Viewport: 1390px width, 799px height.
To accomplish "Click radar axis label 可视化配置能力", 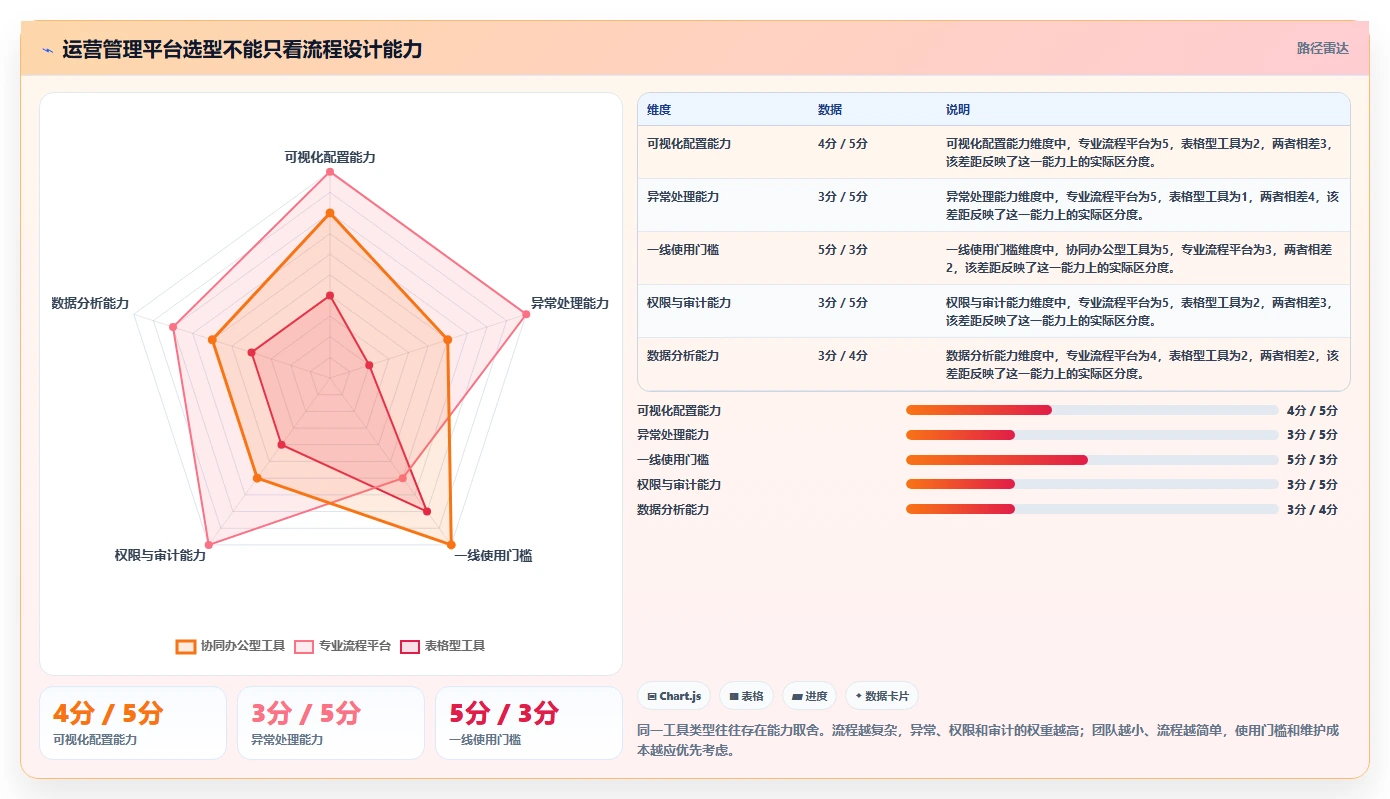I will (x=329, y=157).
